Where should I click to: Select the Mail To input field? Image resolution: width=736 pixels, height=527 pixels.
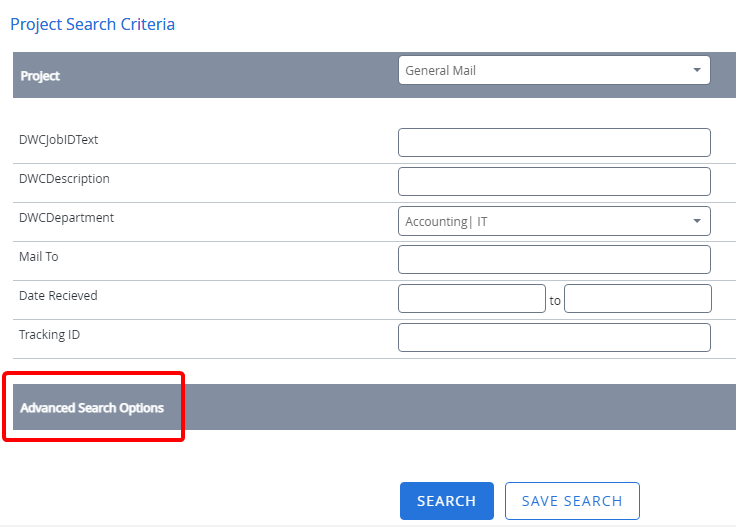[x=554, y=259]
